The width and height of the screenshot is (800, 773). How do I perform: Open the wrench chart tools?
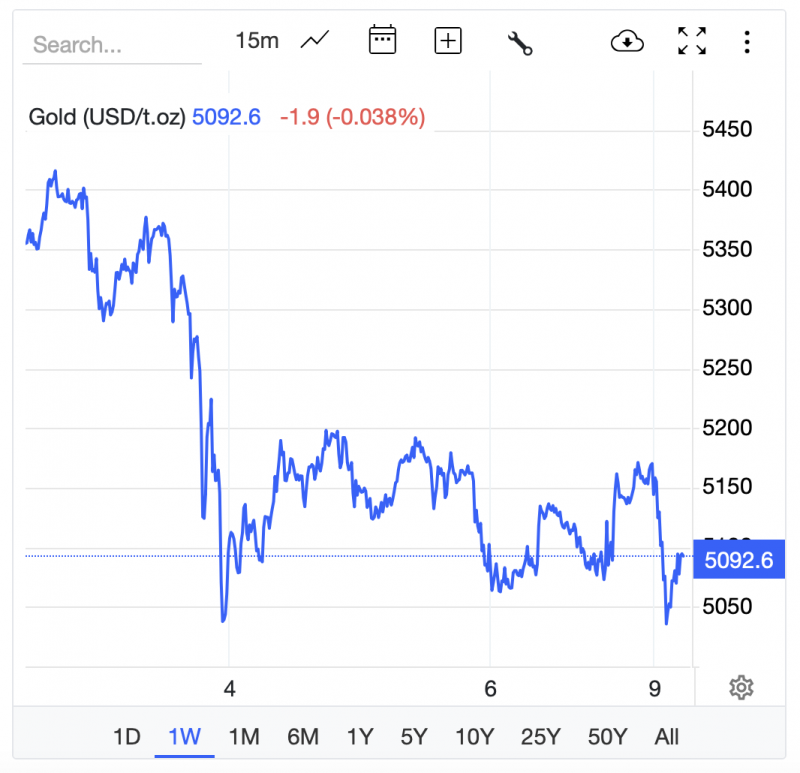520,42
